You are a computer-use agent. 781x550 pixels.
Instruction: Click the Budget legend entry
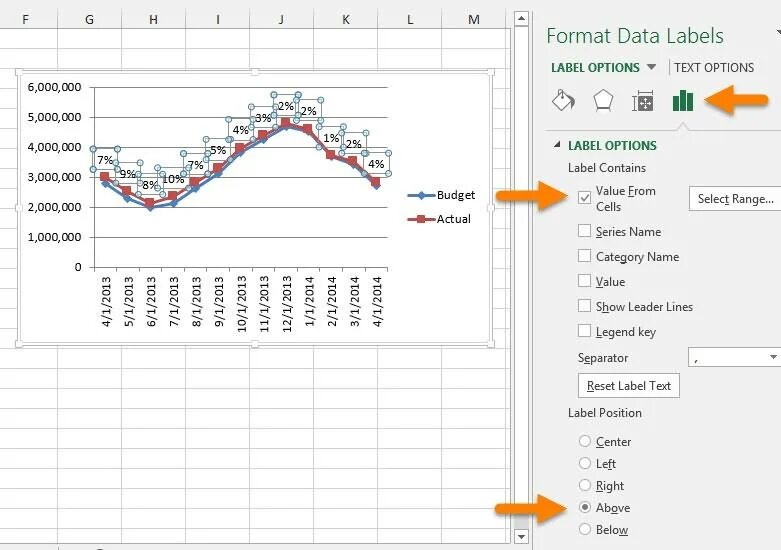point(441,195)
